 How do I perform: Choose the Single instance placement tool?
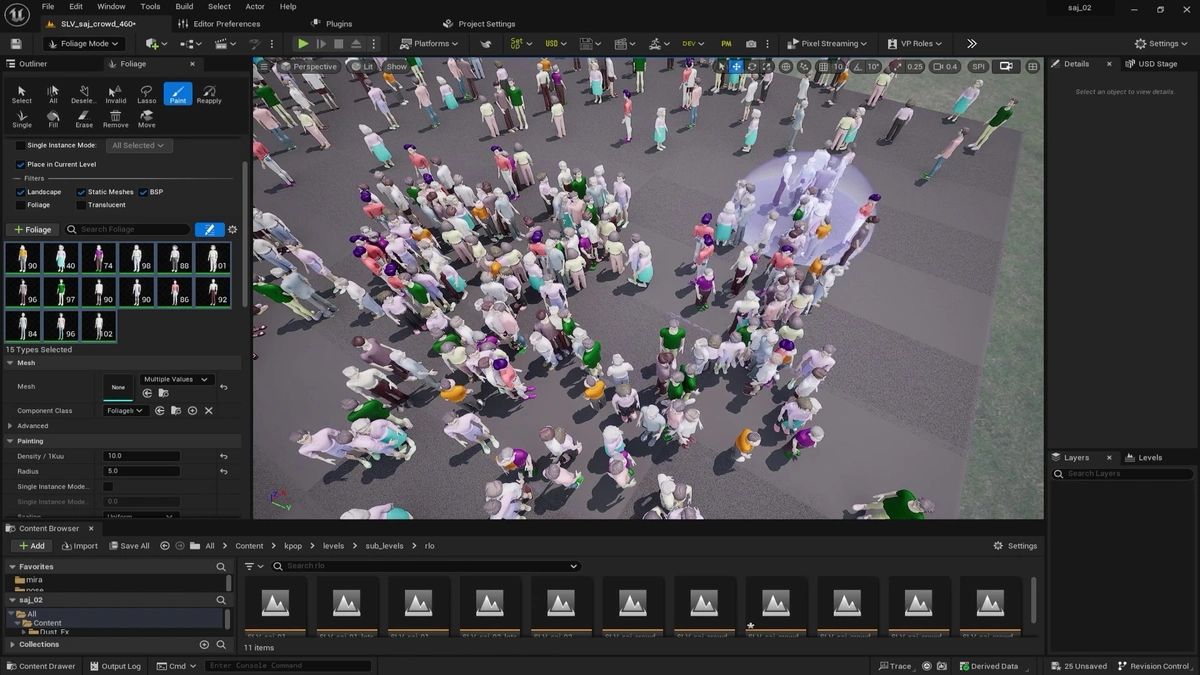tap(21, 118)
